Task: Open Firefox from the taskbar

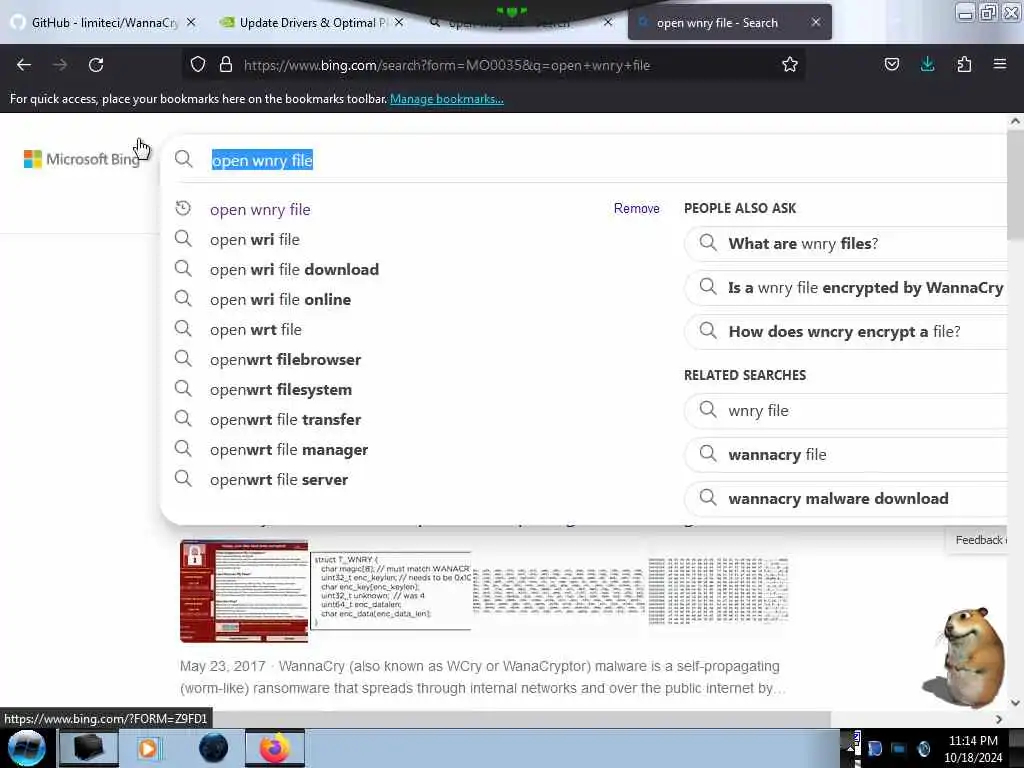Action: pos(275,748)
